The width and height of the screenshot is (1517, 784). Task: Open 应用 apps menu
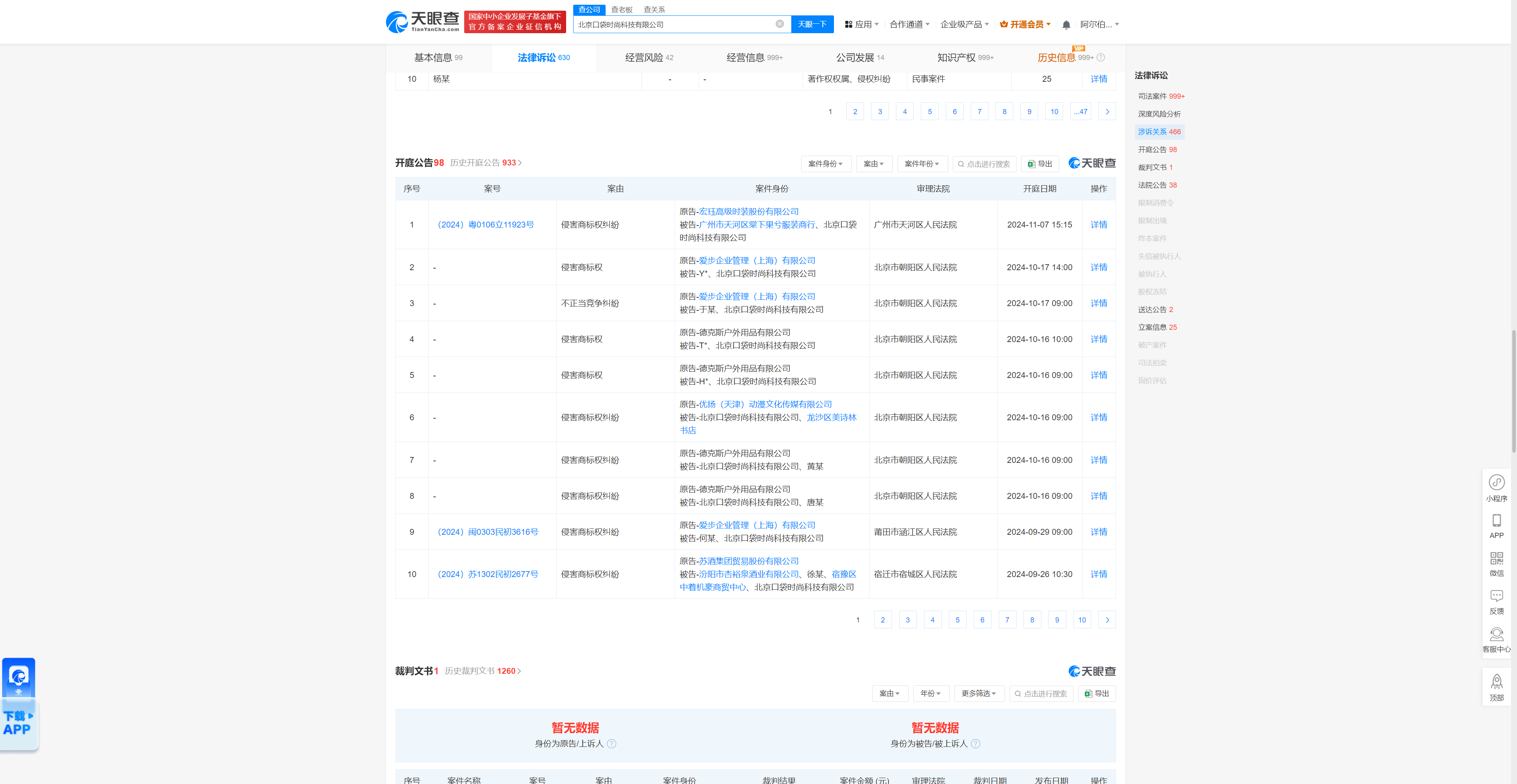[x=862, y=24]
